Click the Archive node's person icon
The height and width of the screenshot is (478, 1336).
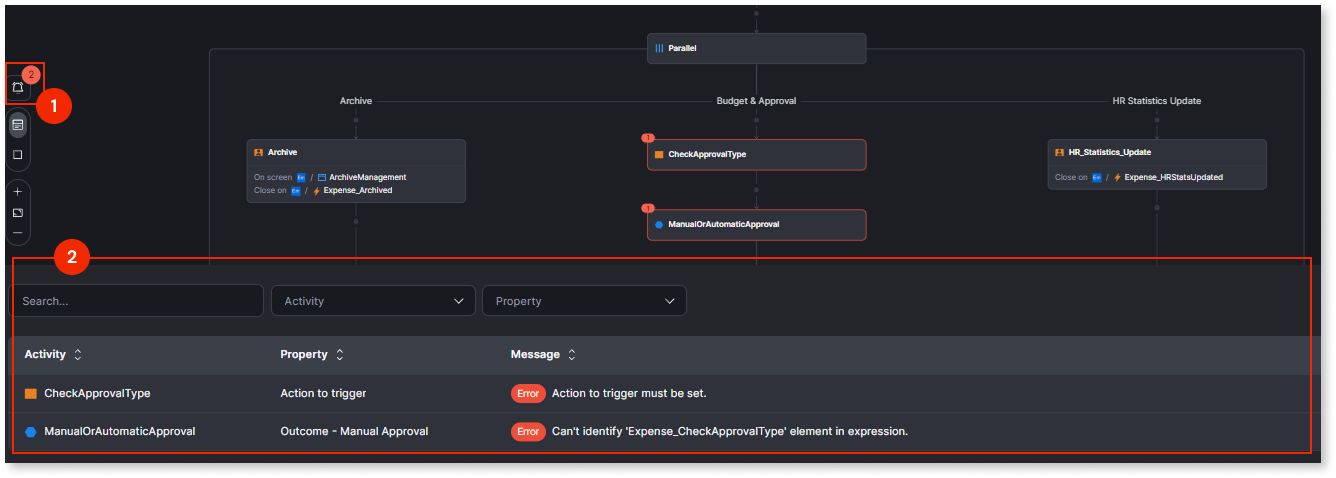click(259, 152)
